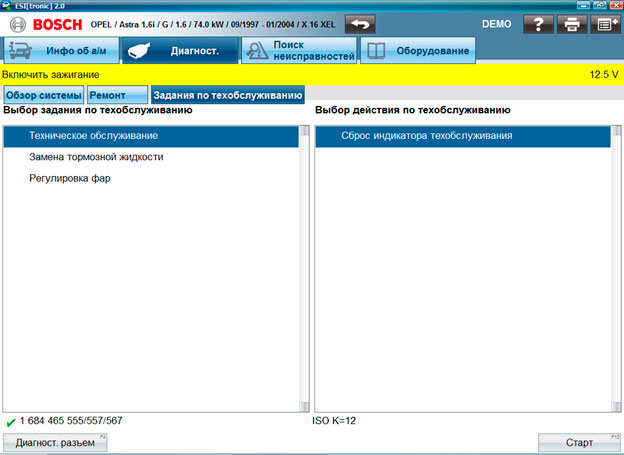Select the Ремонт sub-tab
624x455 pixels.
click(107, 95)
